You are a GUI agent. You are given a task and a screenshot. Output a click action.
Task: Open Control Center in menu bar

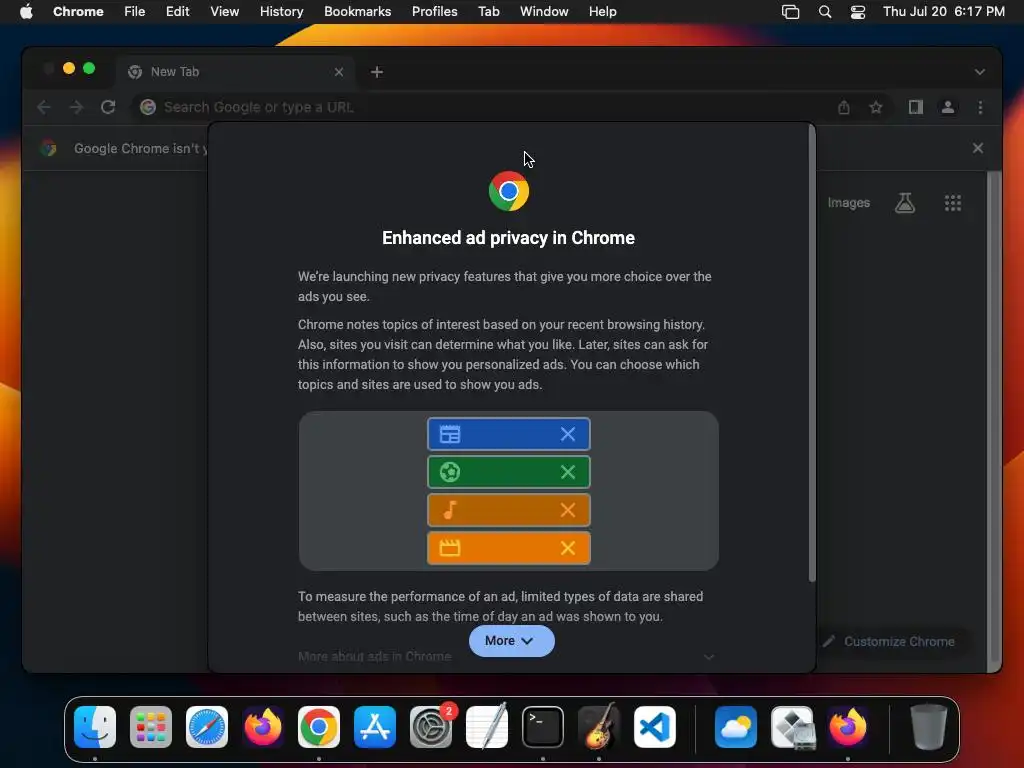[857, 12]
